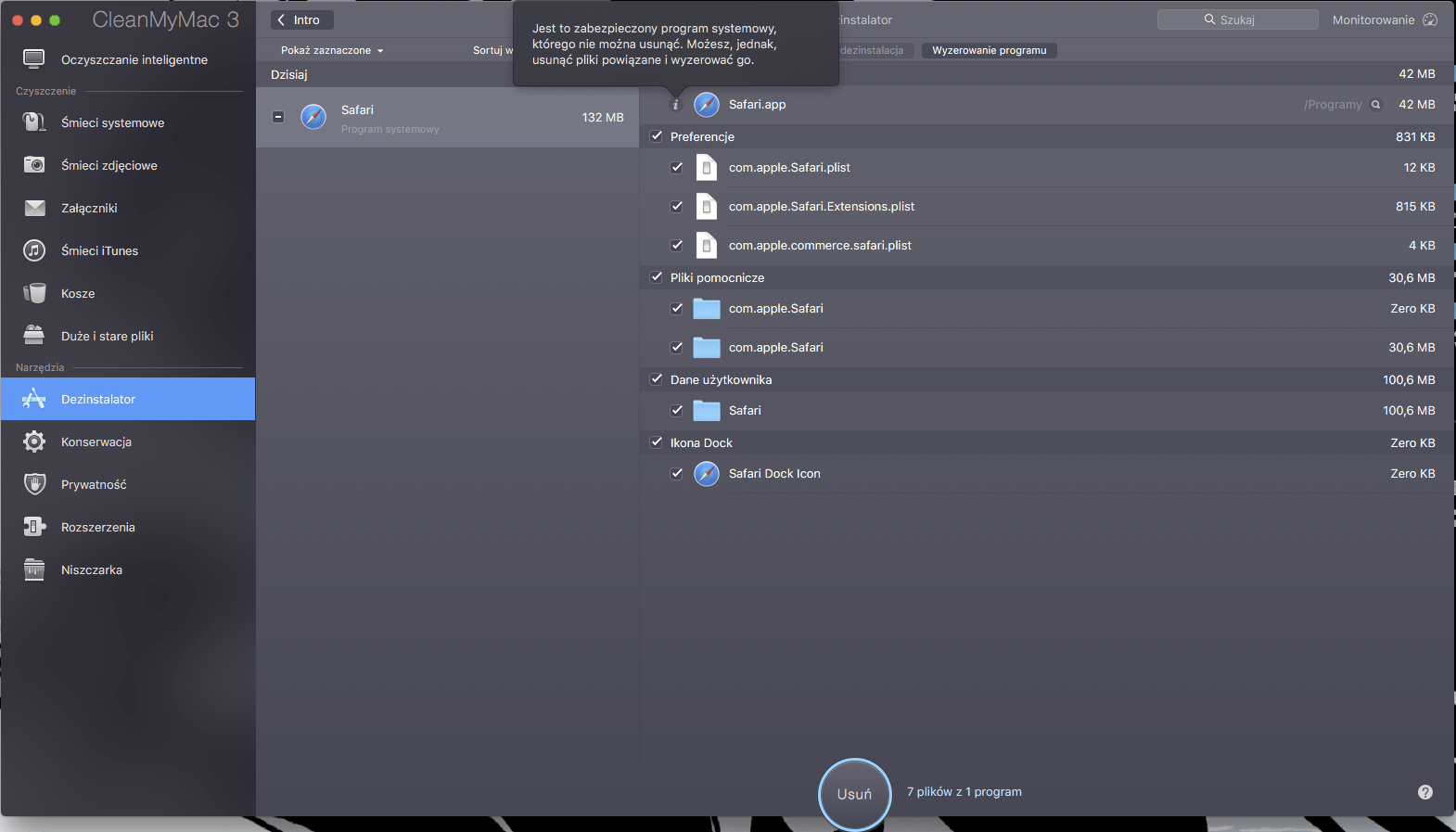Click info icon beside Safari.app
This screenshot has width=1456, height=832.
[x=675, y=105]
